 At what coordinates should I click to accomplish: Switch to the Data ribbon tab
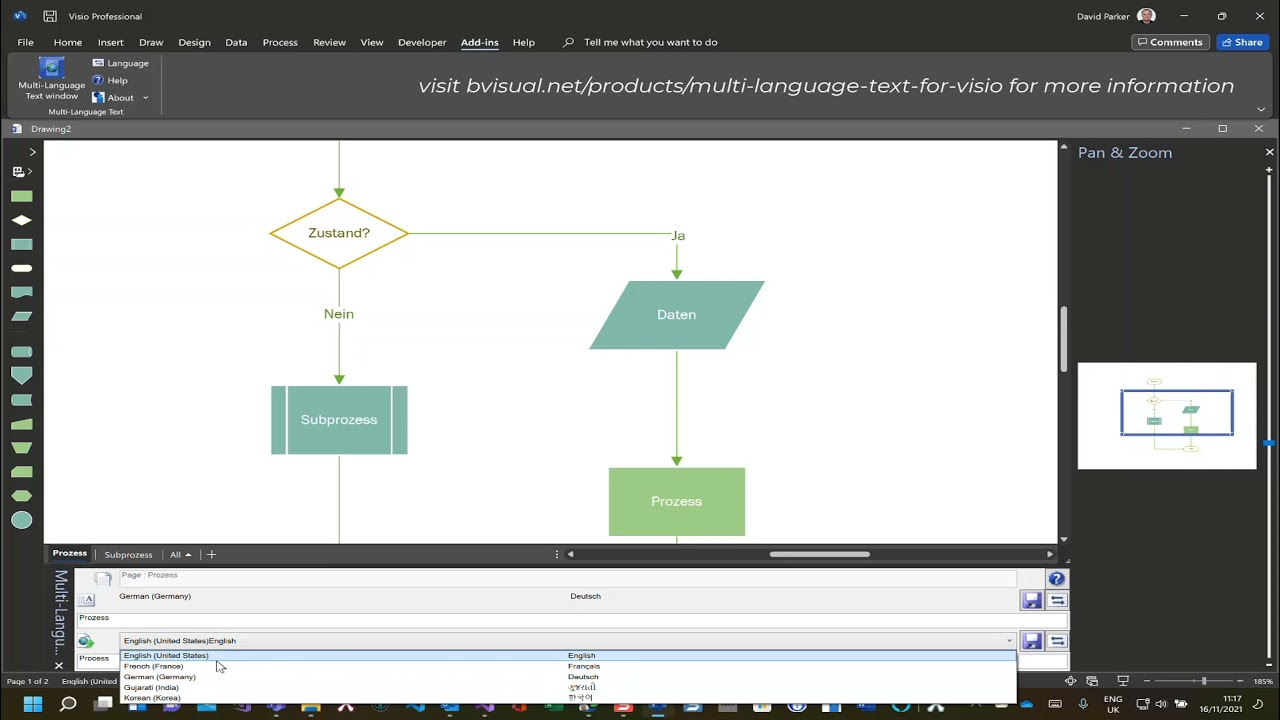(236, 42)
